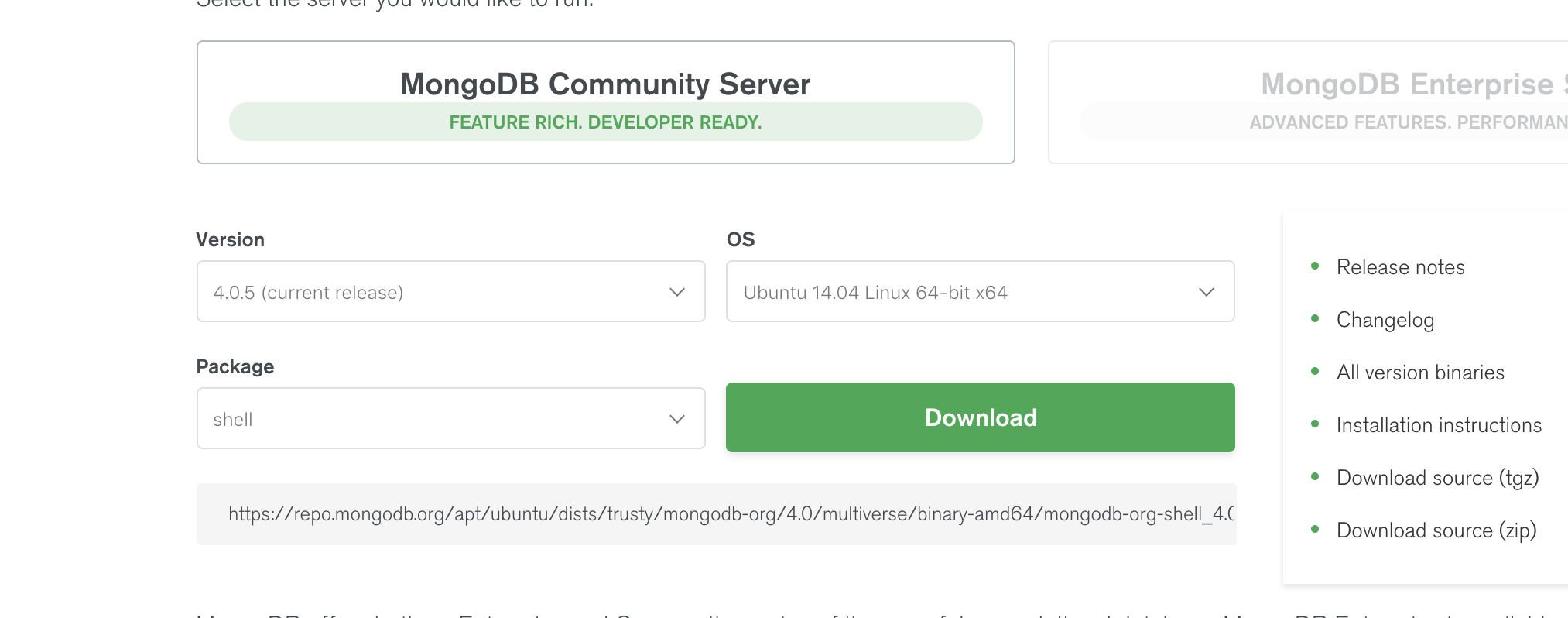1568x618 pixels.
Task: Open the OS dropdown showing Ubuntu 14.04
Action: pyautogui.click(x=980, y=291)
